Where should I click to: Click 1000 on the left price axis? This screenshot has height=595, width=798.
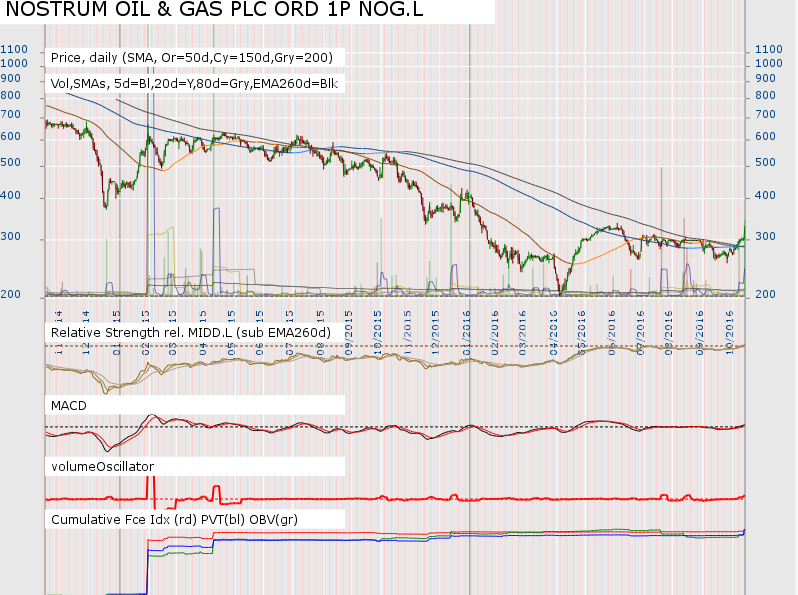pyautogui.click(x=14, y=64)
